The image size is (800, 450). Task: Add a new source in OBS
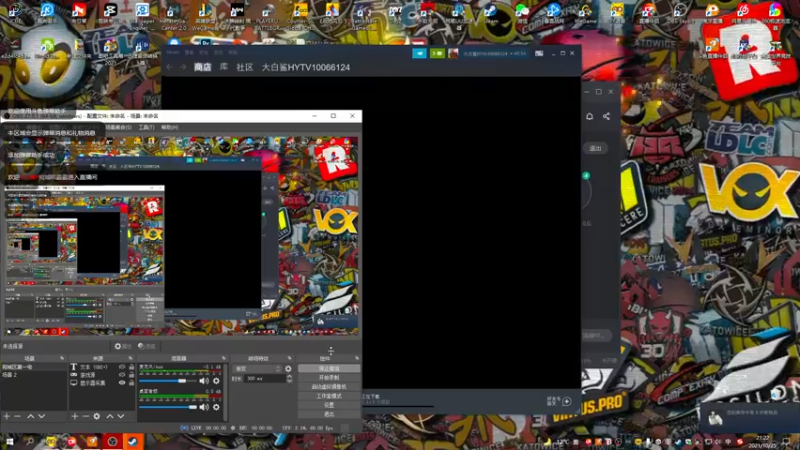[74, 417]
